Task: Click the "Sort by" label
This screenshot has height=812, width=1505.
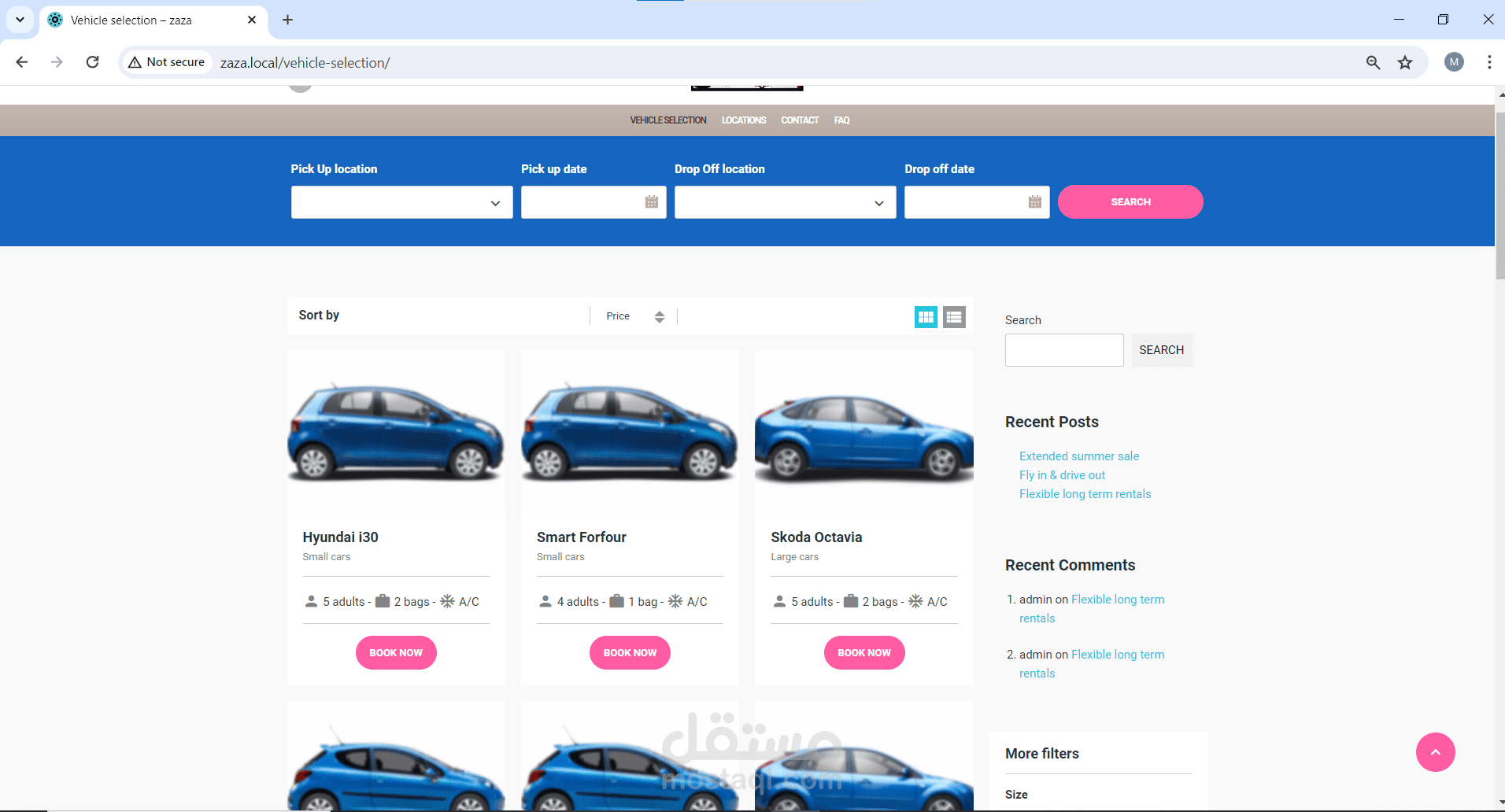Action: 319,315
